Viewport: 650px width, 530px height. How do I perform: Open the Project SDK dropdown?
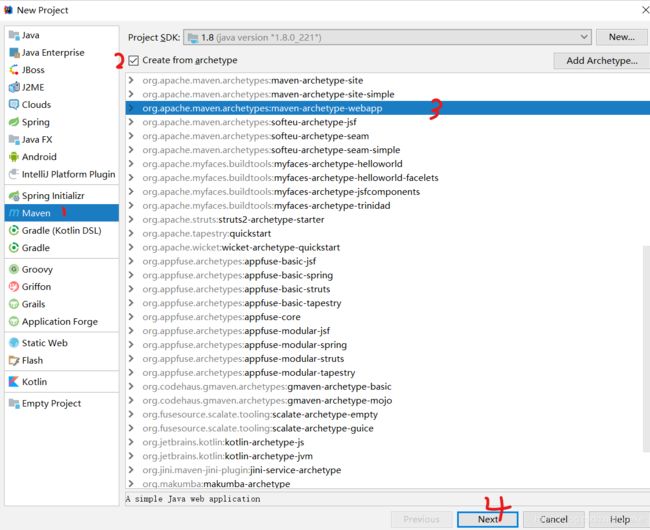pyautogui.click(x=387, y=38)
